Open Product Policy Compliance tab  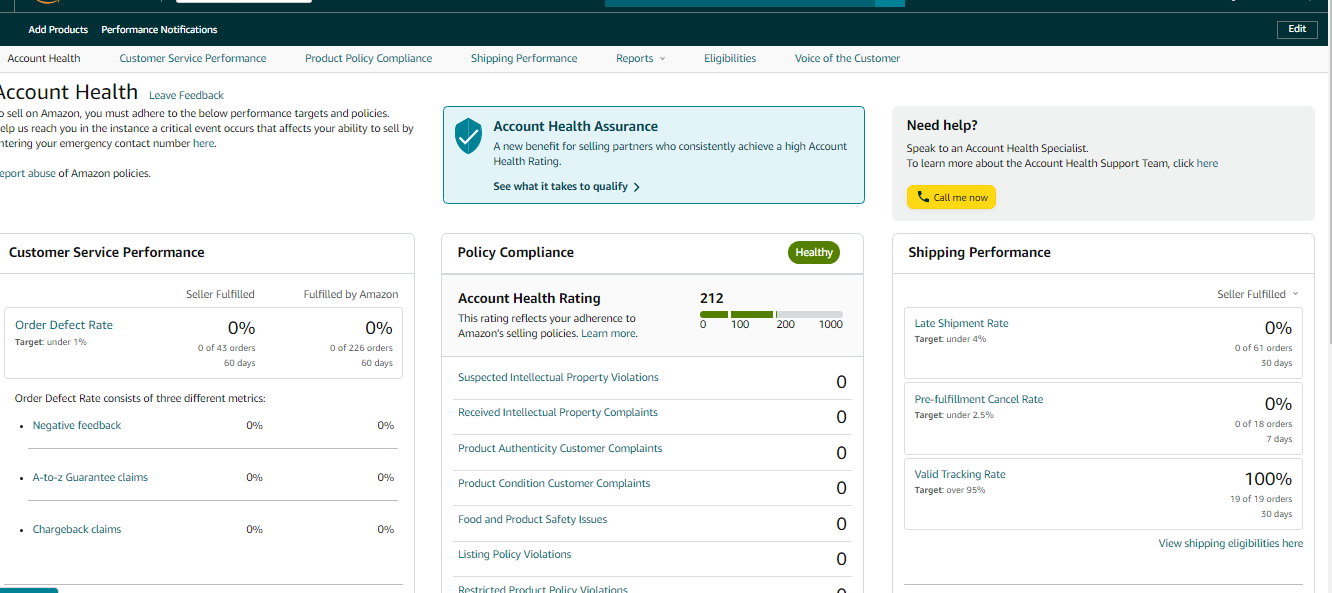369,58
